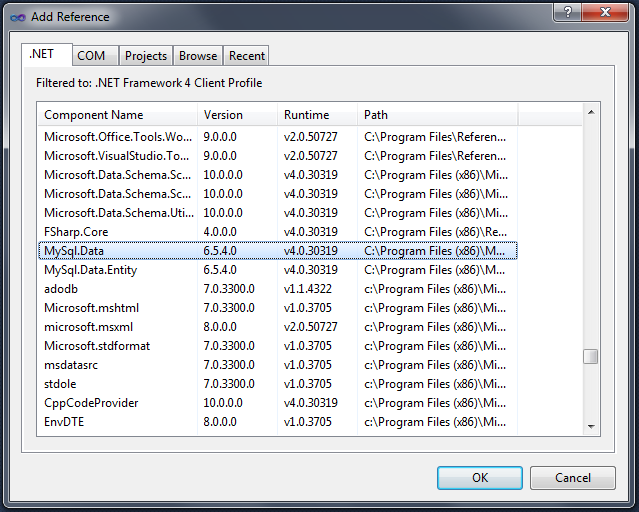Click the path cell of the stdole row
Viewport: 639px width, 512px height.
click(435, 384)
